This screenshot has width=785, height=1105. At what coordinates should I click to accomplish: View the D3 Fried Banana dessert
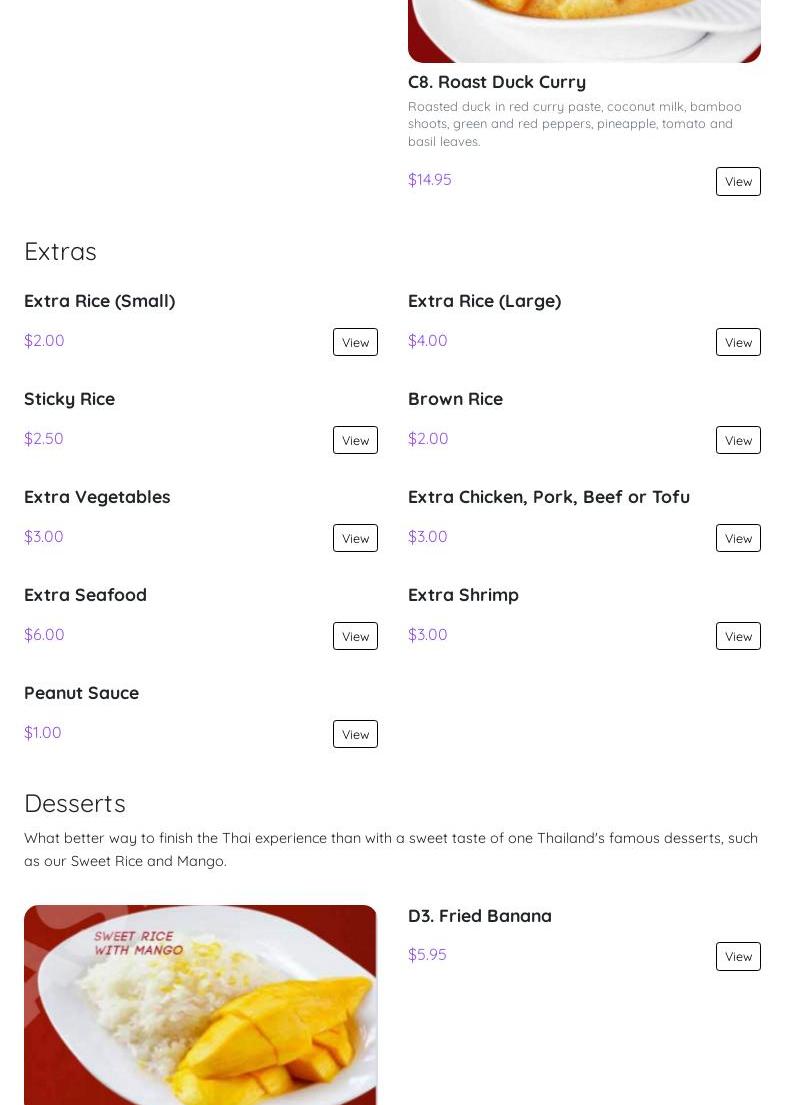click(738, 956)
